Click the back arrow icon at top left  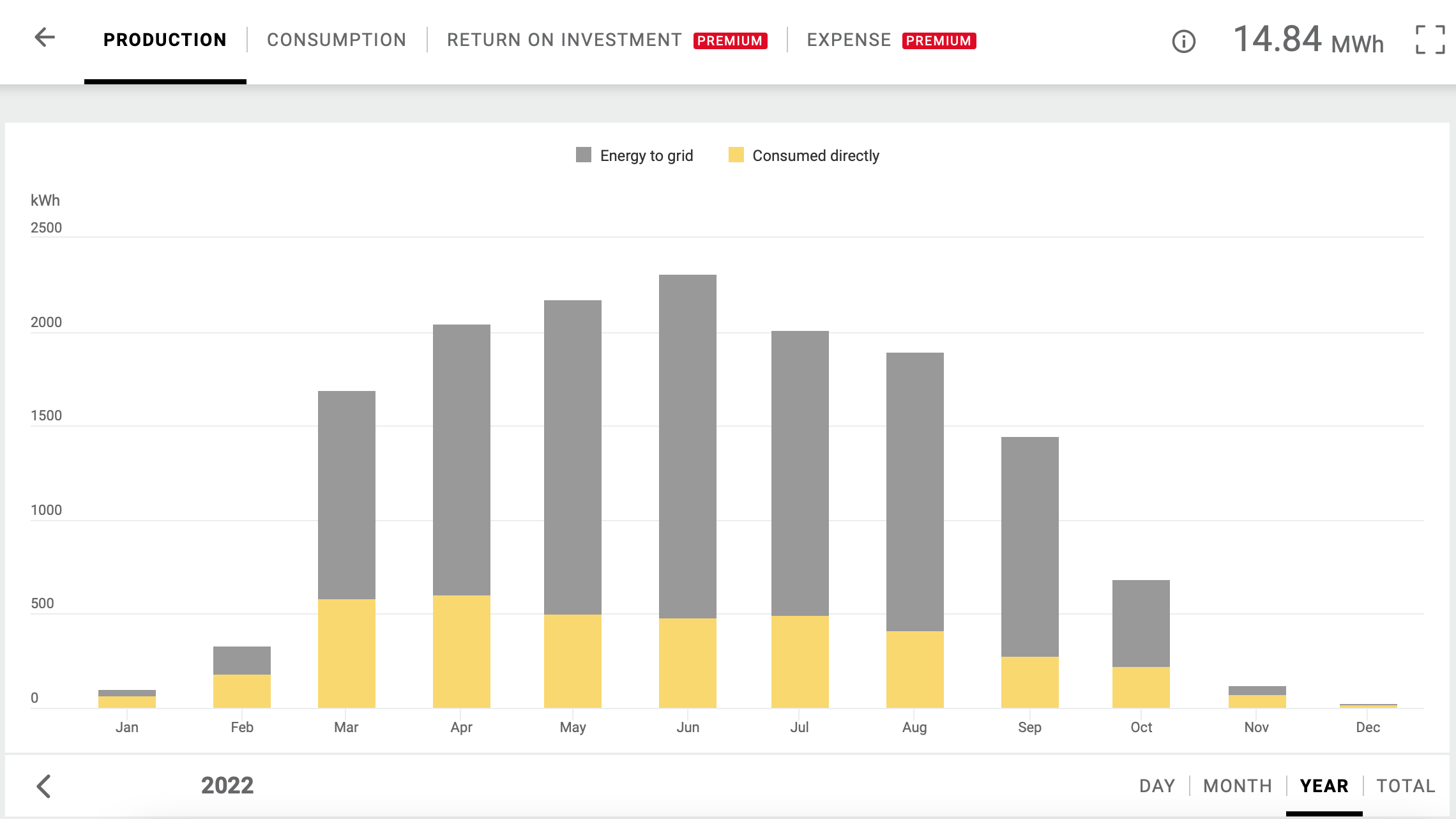45,38
